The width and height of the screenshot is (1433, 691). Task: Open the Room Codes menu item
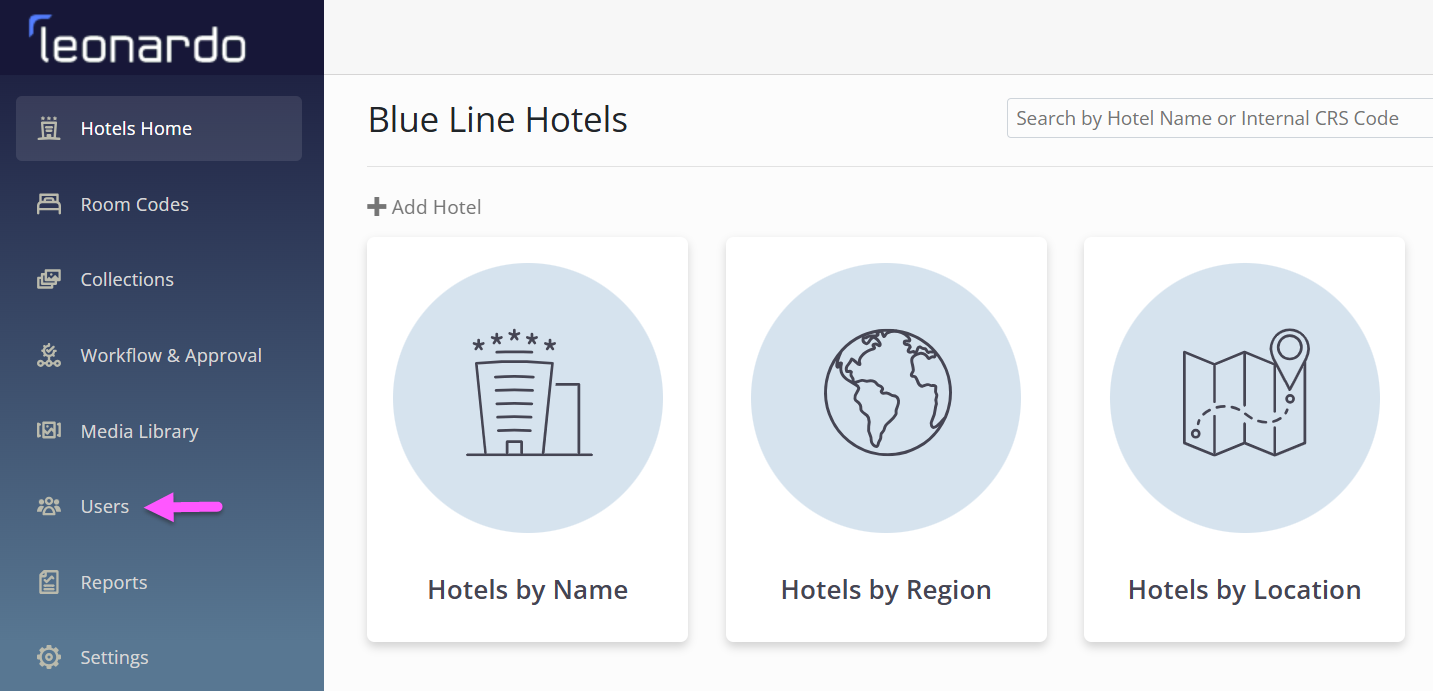[x=159, y=204]
